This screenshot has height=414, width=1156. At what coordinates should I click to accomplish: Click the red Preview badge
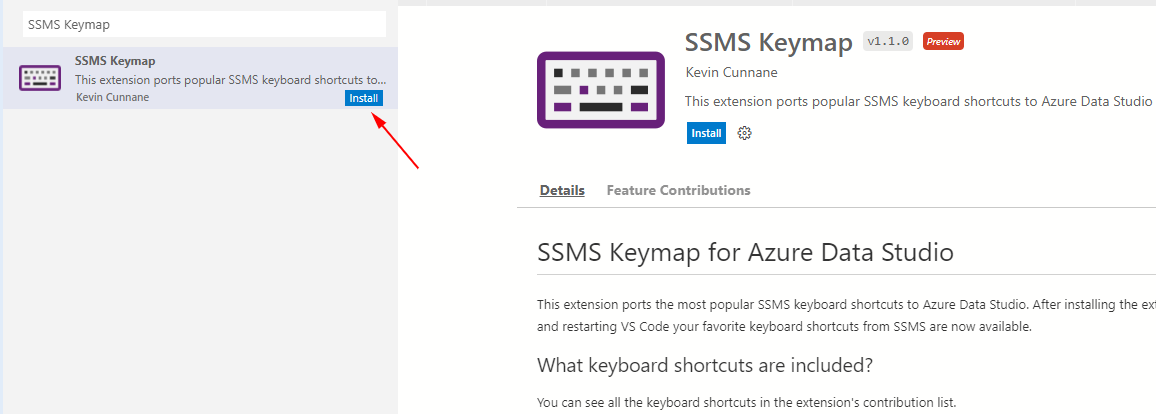tap(943, 42)
